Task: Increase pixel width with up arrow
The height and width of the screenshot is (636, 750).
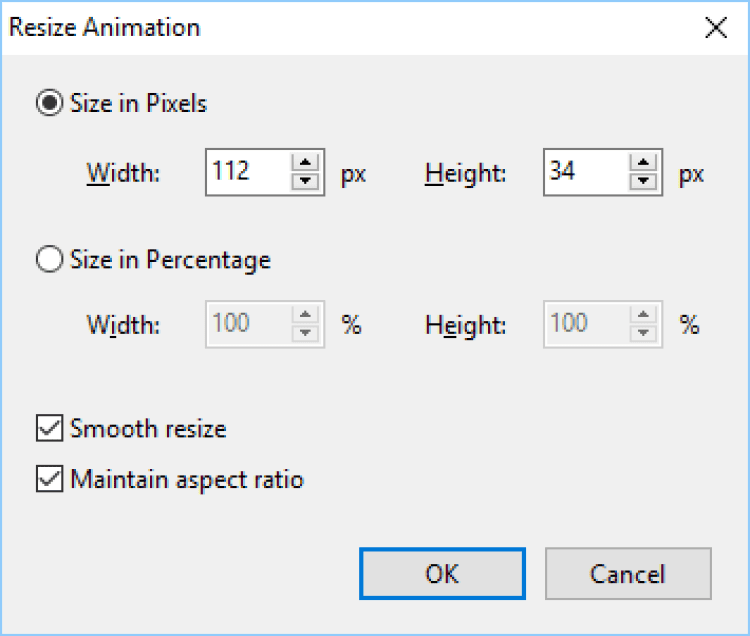Action: (x=304, y=163)
